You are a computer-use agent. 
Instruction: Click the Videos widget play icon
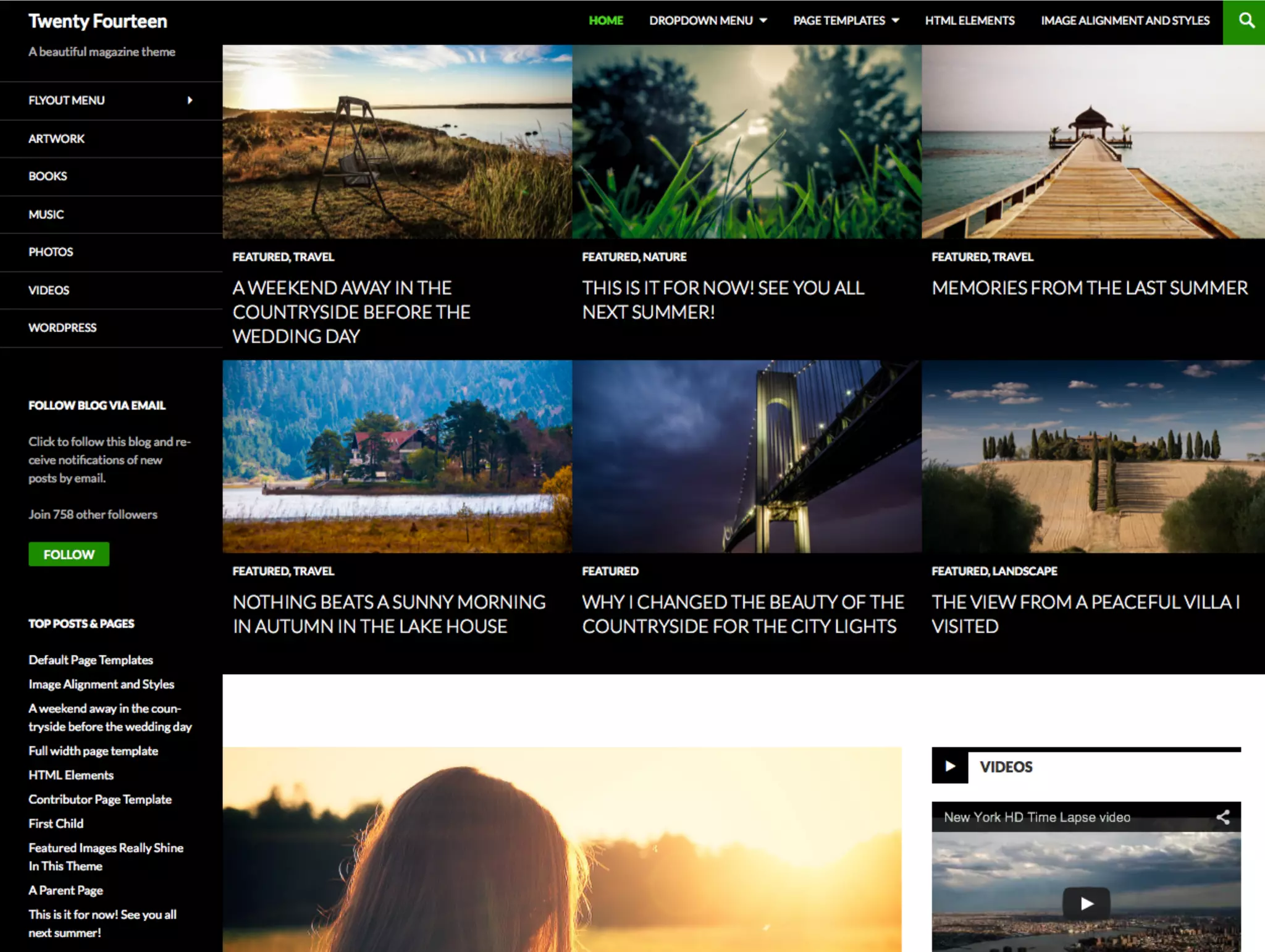950,767
